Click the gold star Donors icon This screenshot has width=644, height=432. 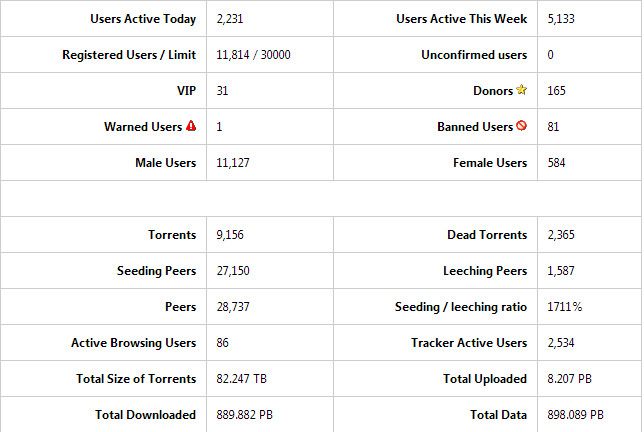tap(522, 90)
